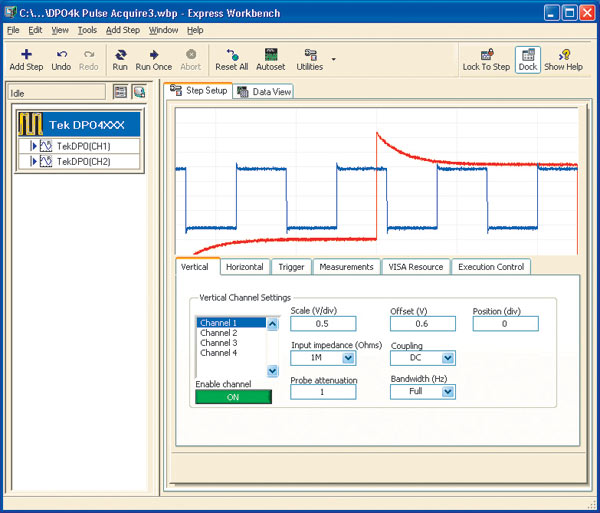Select Channel 3 in the channel list

[231, 343]
